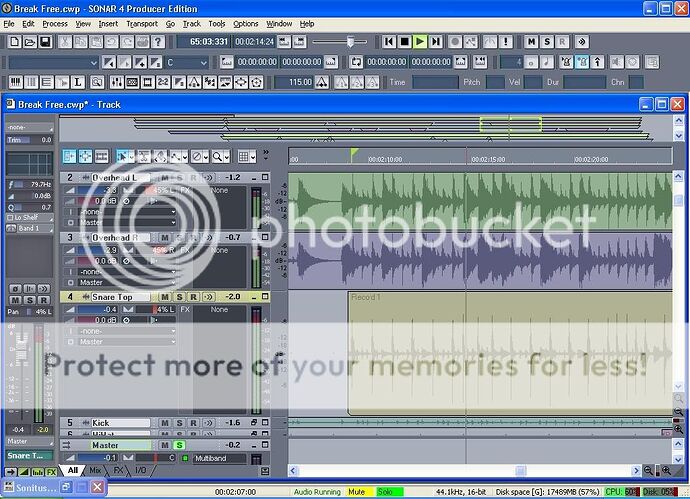Click the green Play button
Viewport: 690px width, 499px height.
(420, 42)
